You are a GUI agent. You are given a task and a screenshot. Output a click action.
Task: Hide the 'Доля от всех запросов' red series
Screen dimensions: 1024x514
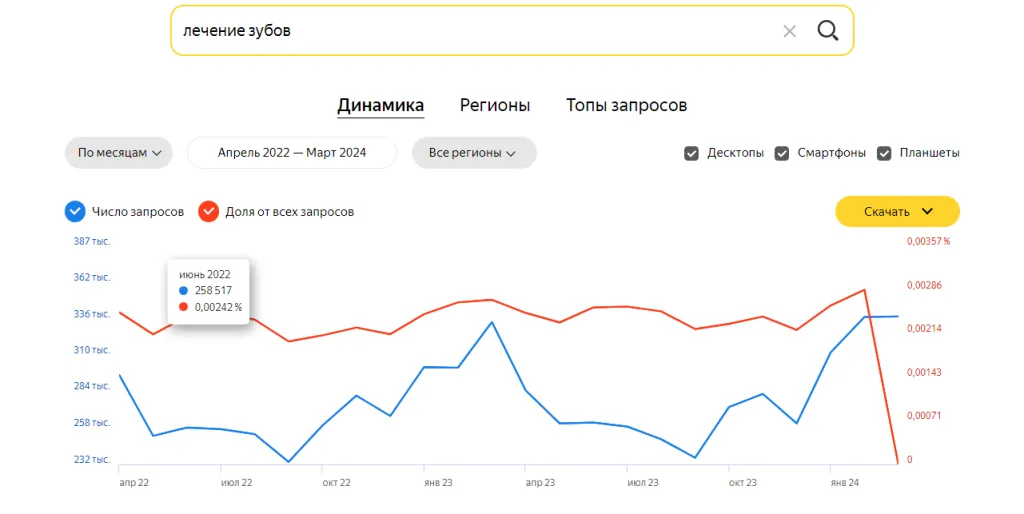pos(208,212)
